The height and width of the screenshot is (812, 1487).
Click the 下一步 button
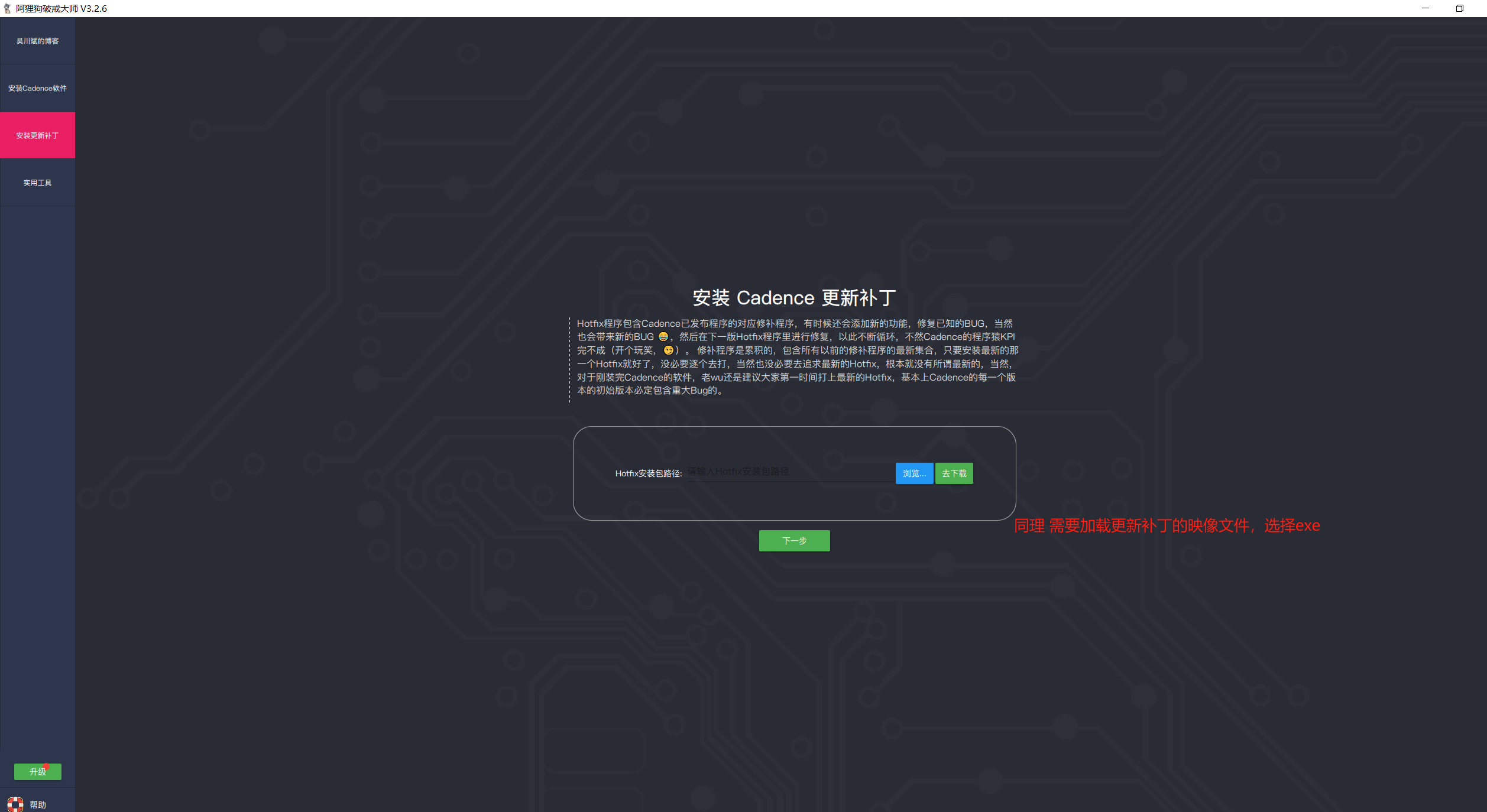[x=794, y=541]
